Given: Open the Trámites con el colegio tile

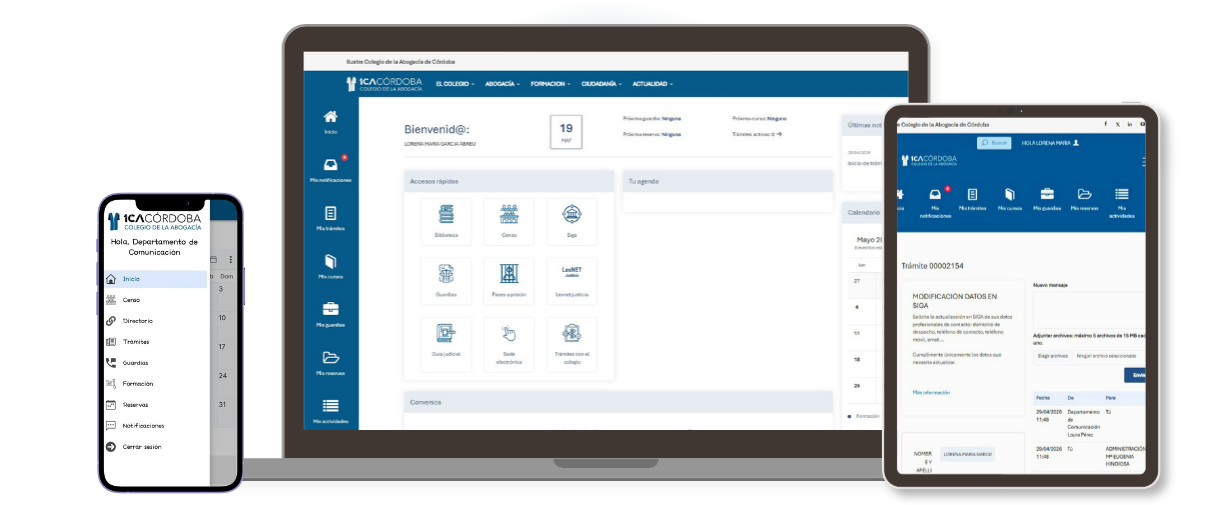Looking at the screenshot, I should point(571,343).
